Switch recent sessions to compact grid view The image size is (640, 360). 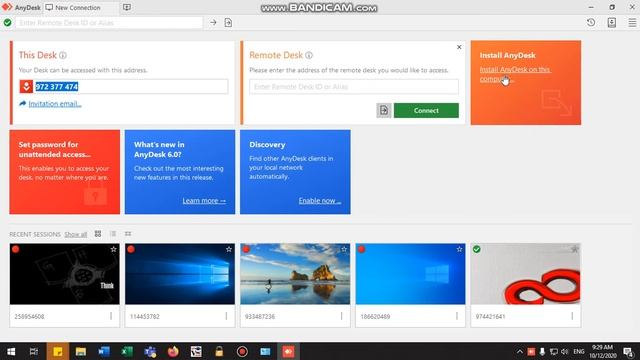click(128, 234)
